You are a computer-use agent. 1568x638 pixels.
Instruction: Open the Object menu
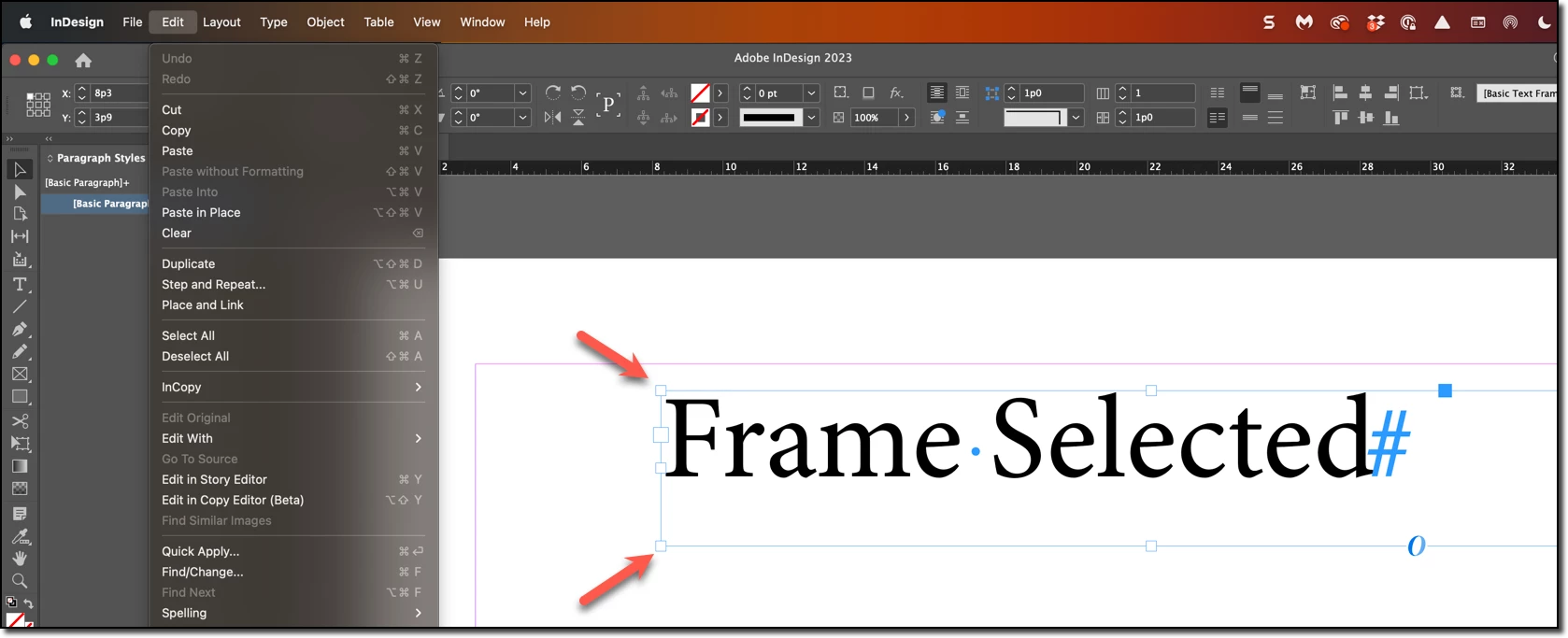pyautogui.click(x=325, y=21)
